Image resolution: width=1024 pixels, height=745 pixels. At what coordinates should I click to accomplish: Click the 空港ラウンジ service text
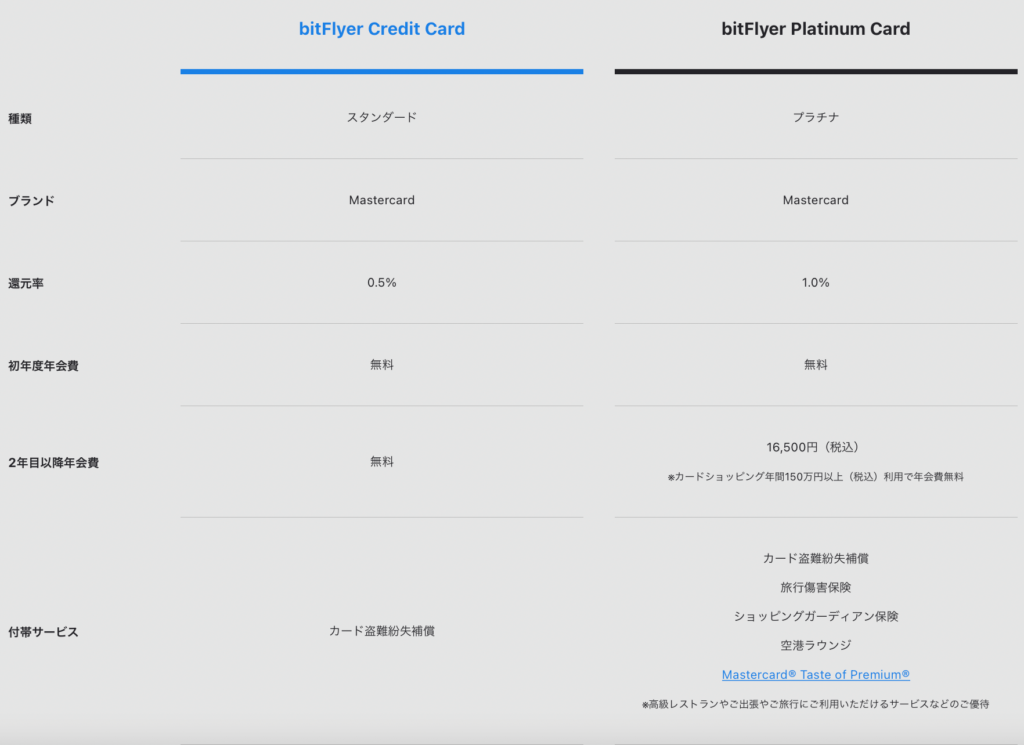[816, 645]
